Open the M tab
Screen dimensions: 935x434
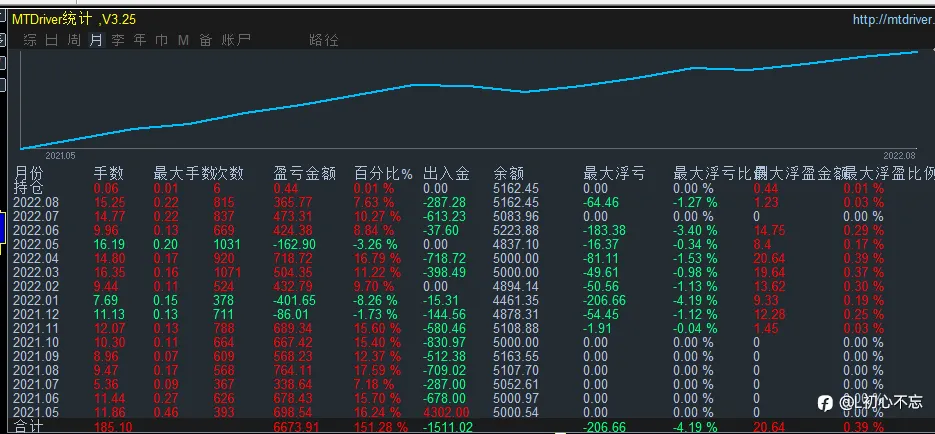click(x=183, y=40)
